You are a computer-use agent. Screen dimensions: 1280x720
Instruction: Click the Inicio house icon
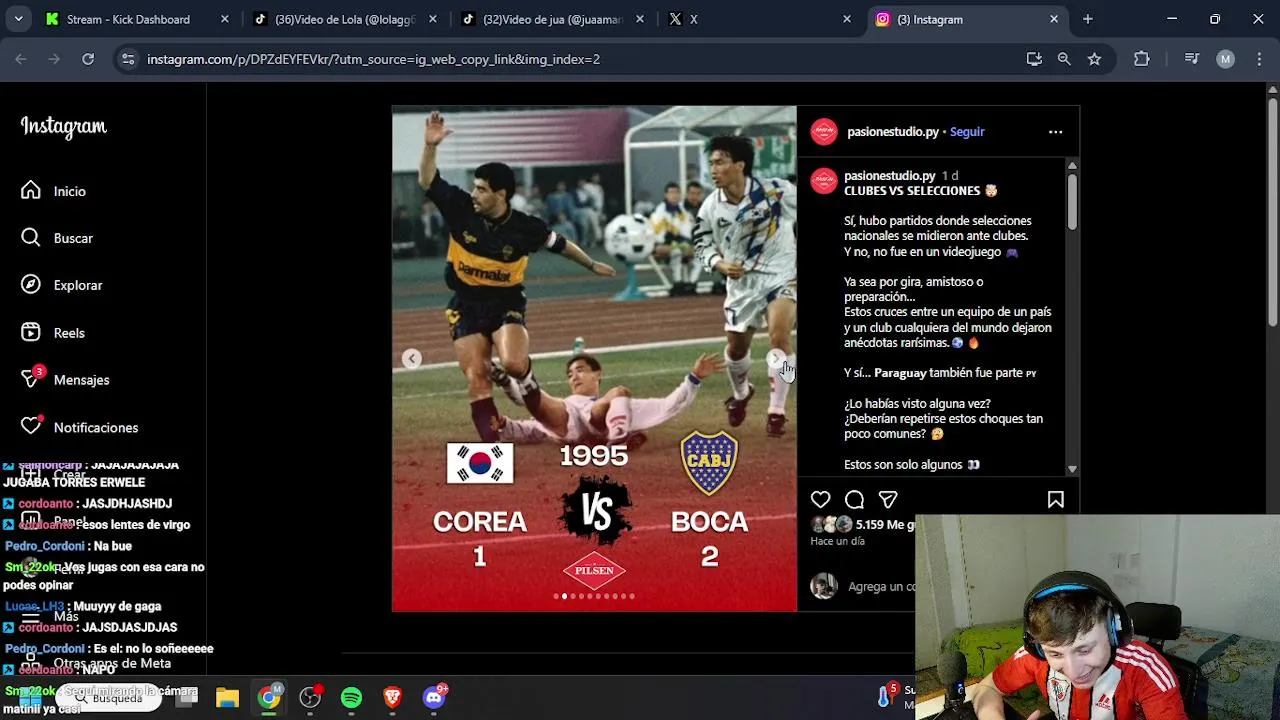(x=31, y=190)
